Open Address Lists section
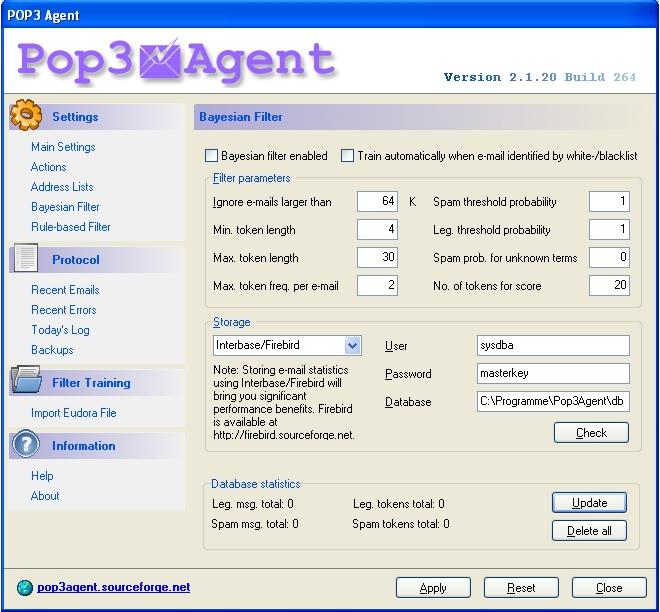The image size is (660, 612). pyautogui.click(x=62, y=187)
